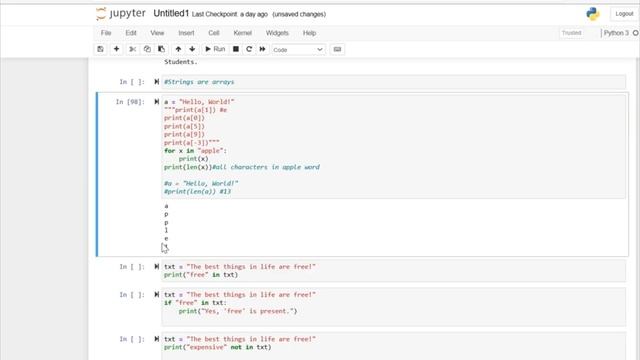Open the File menu
The image size is (640, 360).
pyautogui.click(x=106, y=33)
